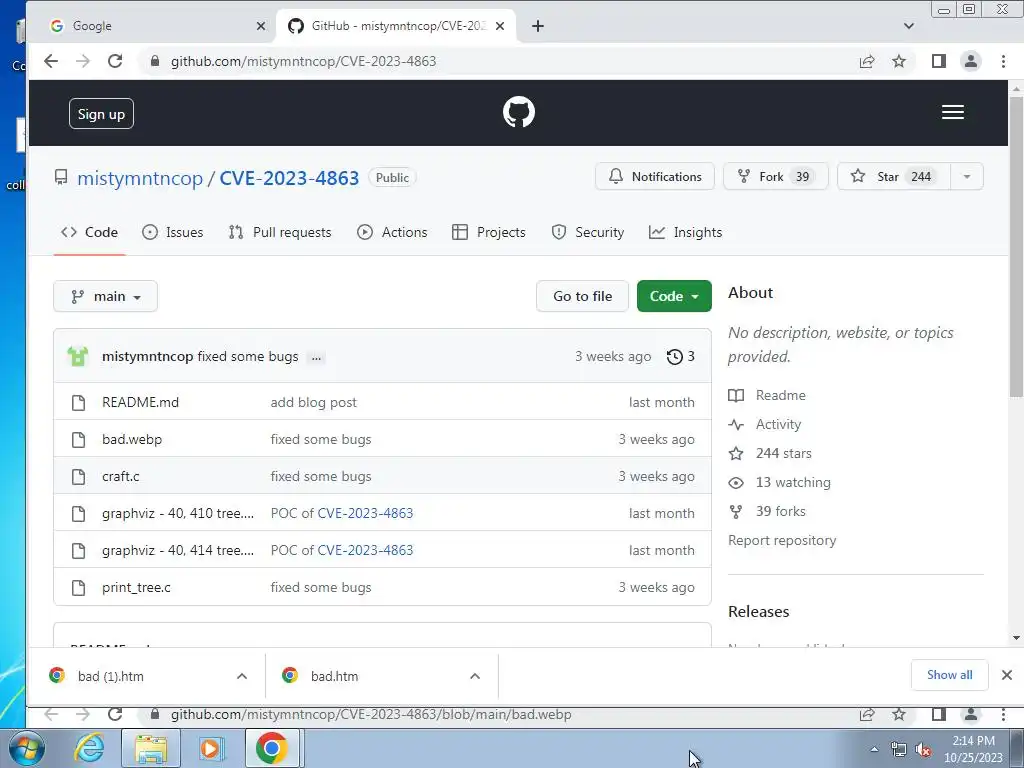Bookmark this page with the star icon
The image size is (1024, 768).
[x=899, y=61]
